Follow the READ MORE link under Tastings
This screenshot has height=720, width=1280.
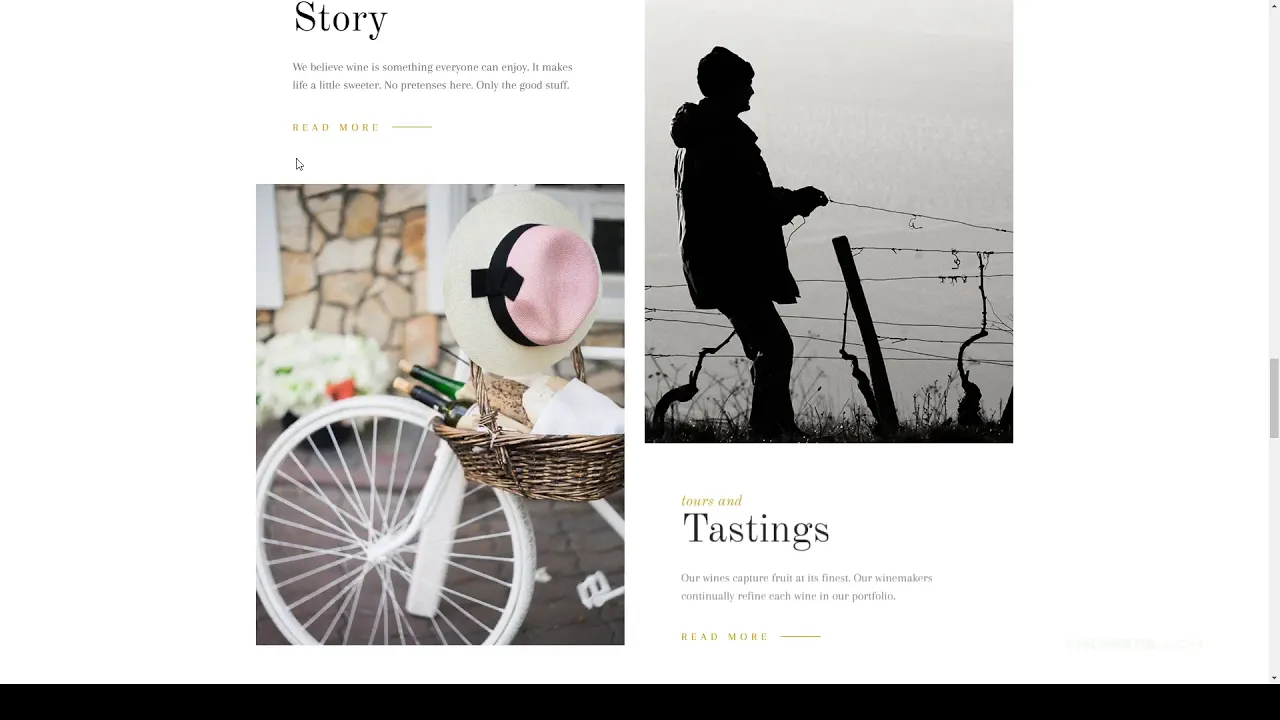725,637
